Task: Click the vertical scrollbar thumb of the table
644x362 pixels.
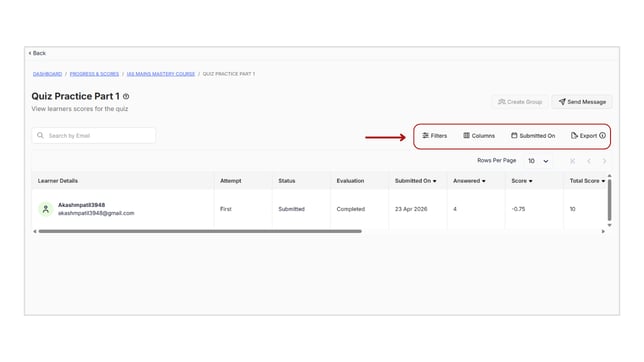Action: (x=610, y=200)
